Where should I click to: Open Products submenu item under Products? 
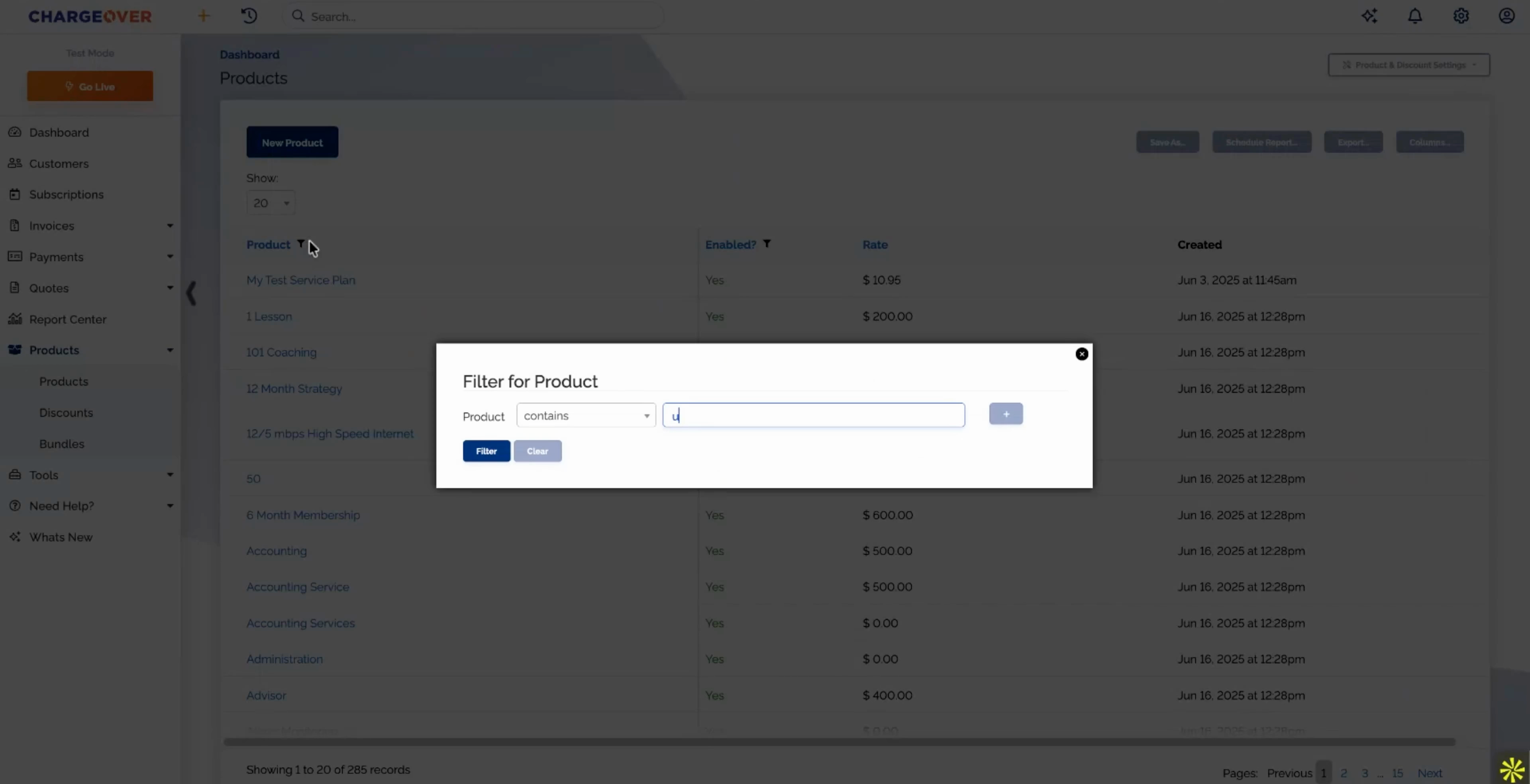[x=64, y=381]
